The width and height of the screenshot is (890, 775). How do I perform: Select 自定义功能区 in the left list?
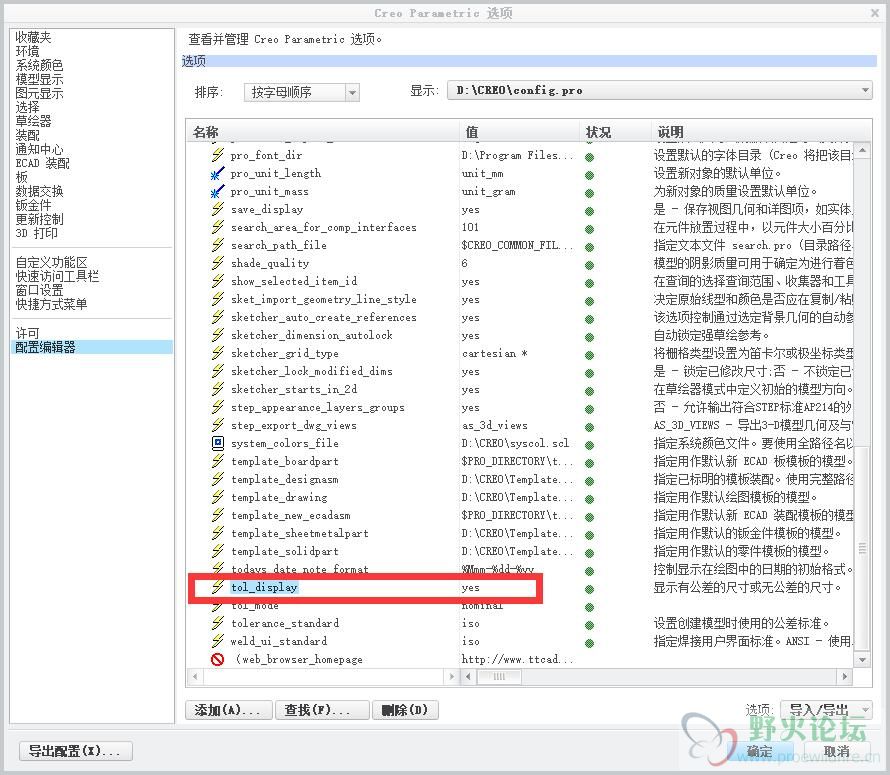click(51, 262)
